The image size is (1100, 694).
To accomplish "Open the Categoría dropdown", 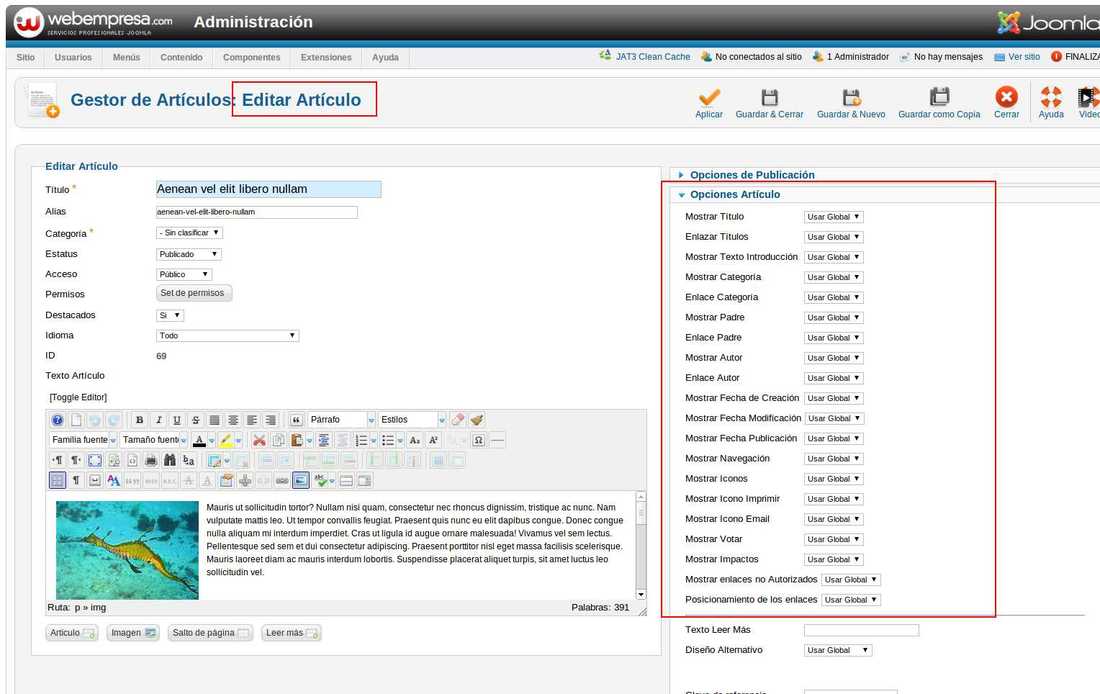I will pos(189,232).
